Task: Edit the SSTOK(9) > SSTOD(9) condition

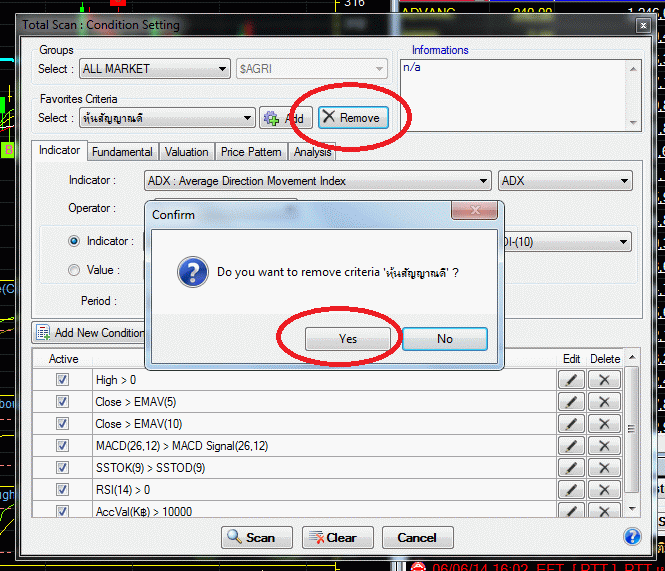Action: click(571, 468)
